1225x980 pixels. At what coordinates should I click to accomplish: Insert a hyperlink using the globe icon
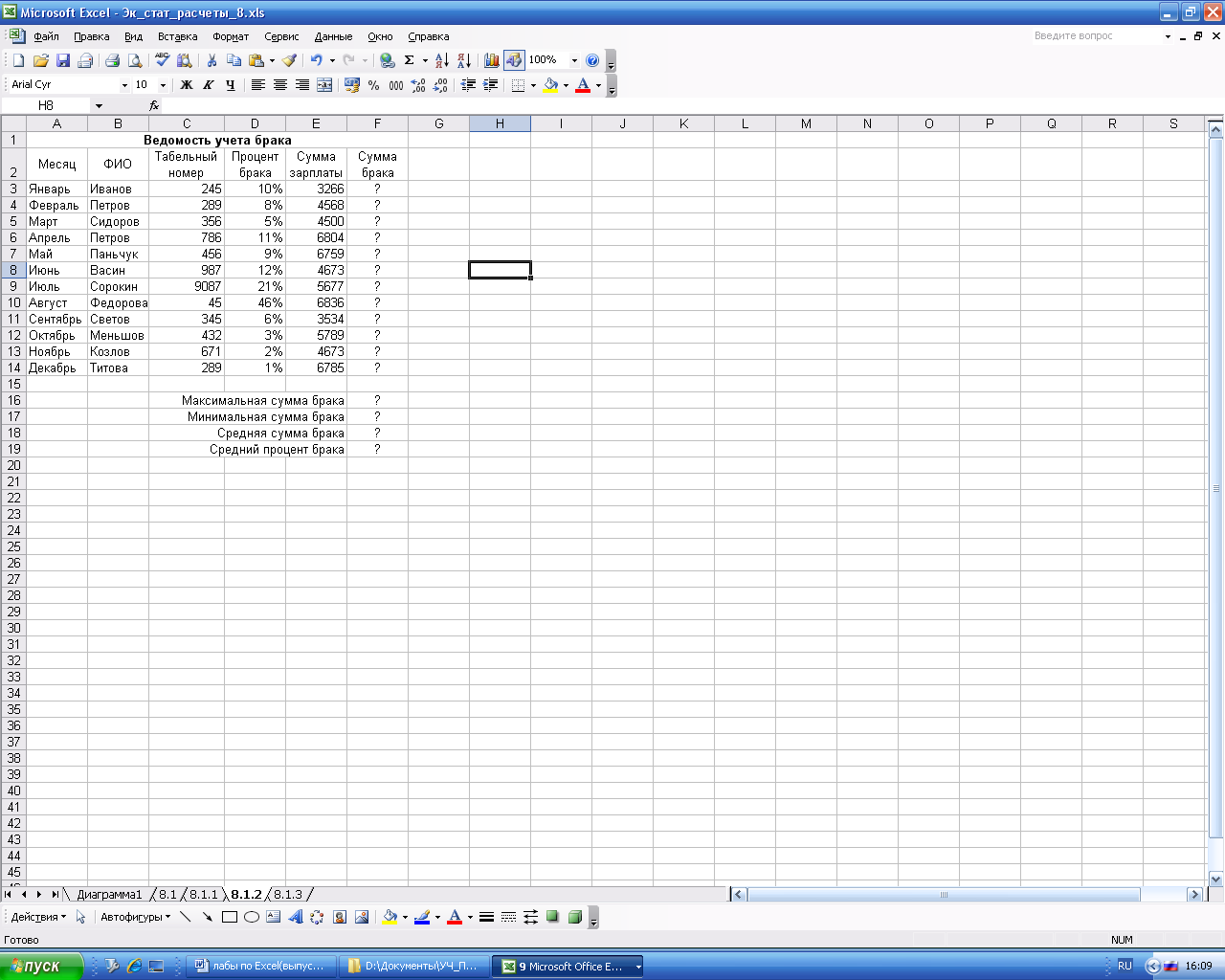(387, 60)
